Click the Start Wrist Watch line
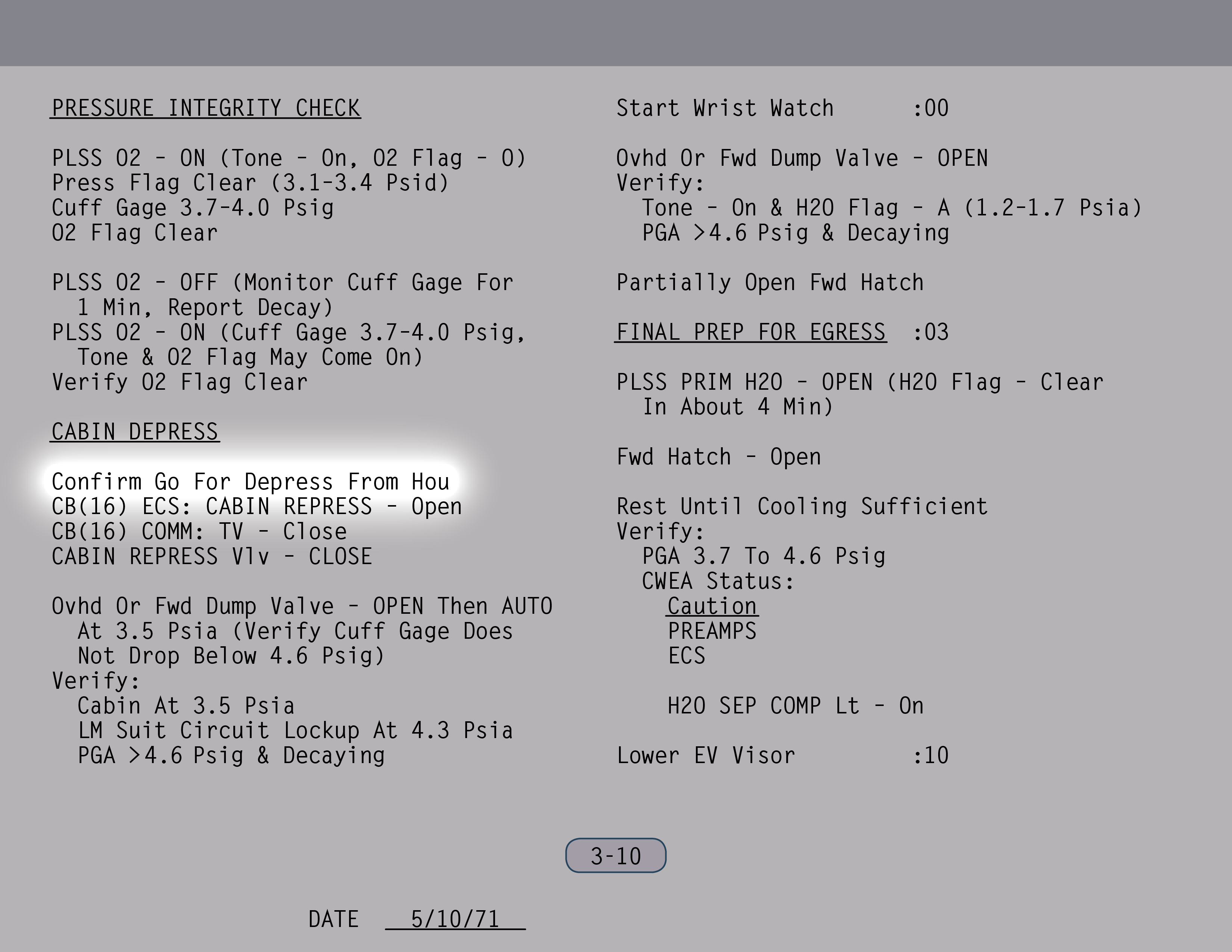1232x952 pixels. [725, 108]
